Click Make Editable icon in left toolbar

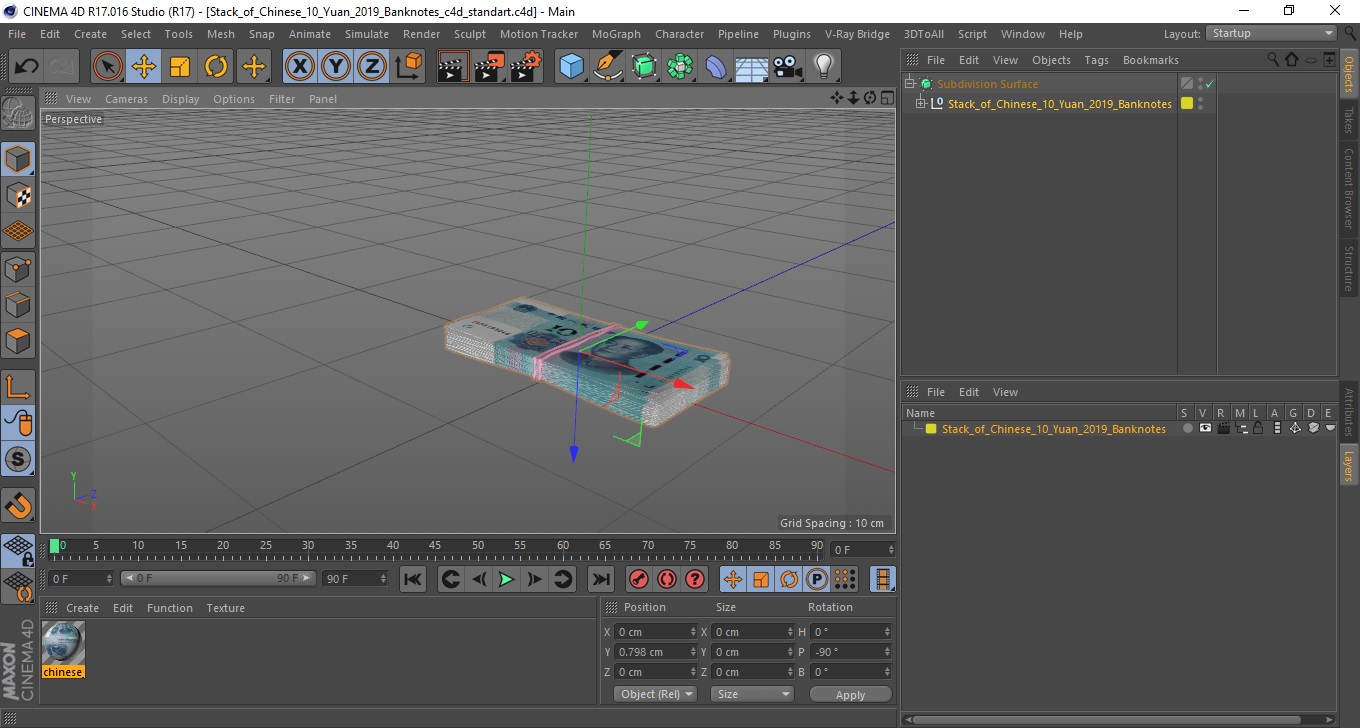18,114
